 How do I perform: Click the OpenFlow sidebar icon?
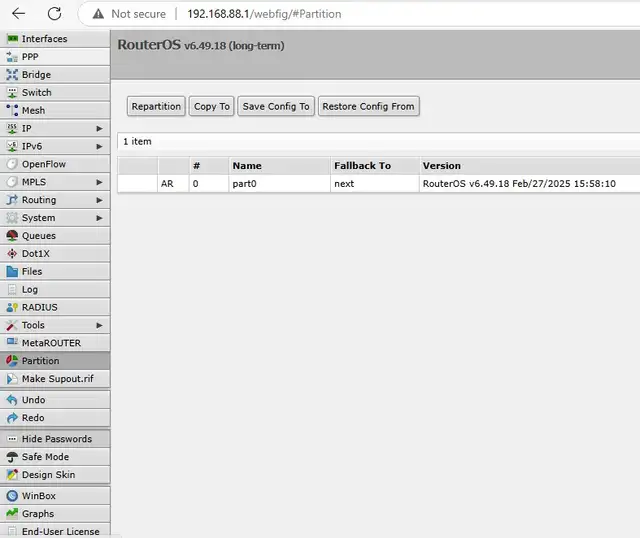point(12,164)
